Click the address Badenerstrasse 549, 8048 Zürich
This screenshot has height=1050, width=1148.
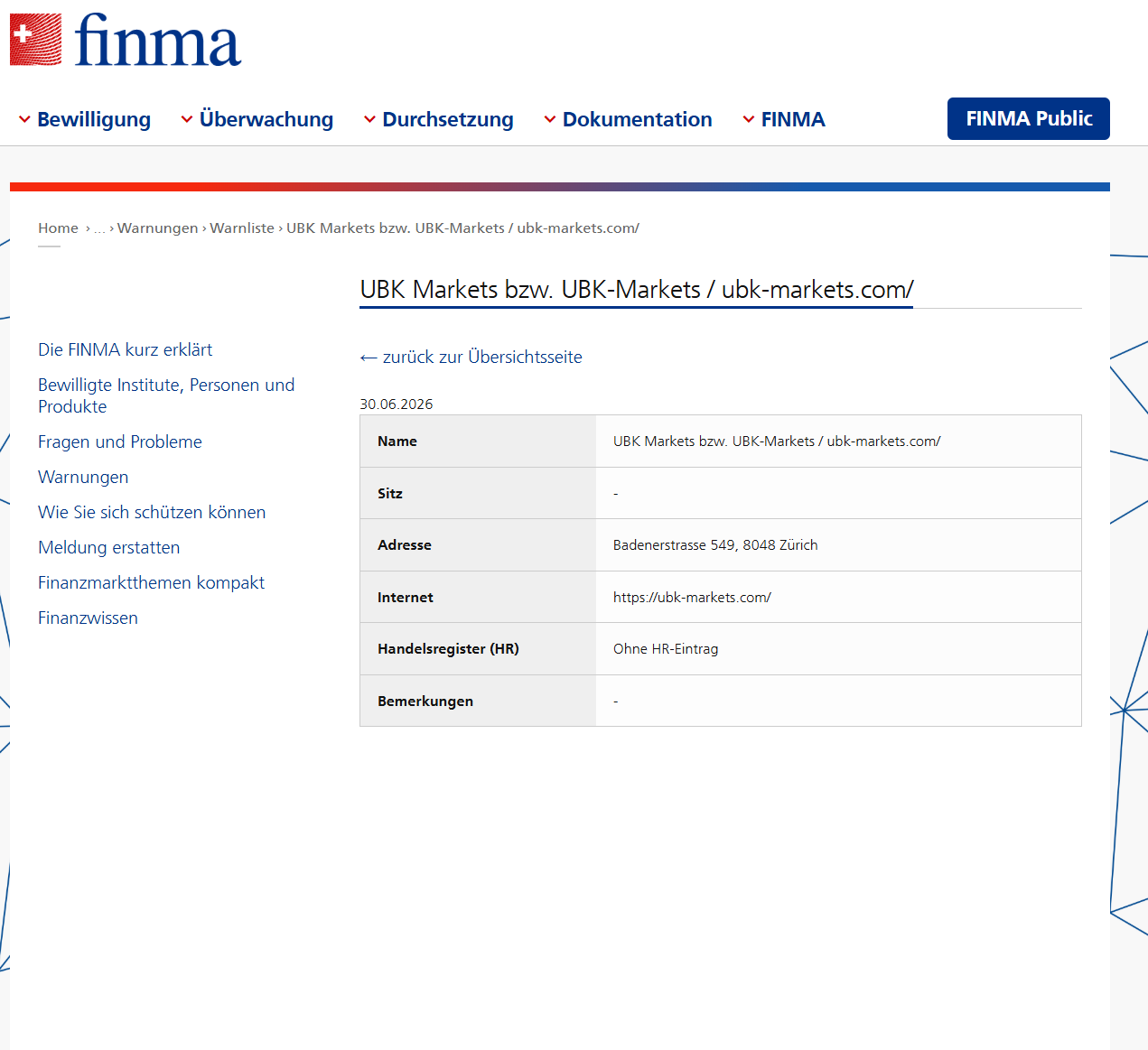tap(715, 545)
